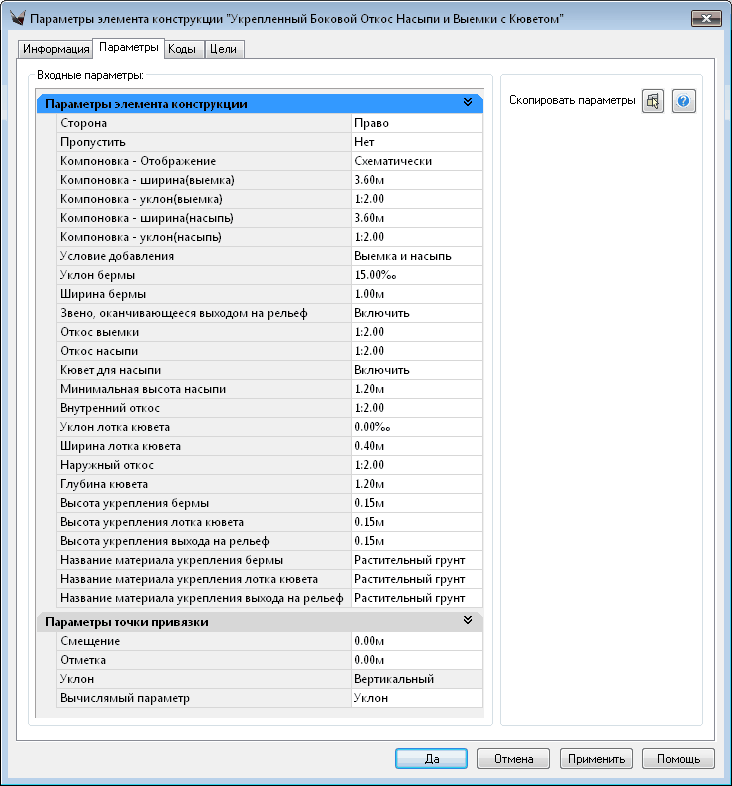Edit the Ширина бермы value field
The width and height of the screenshot is (732, 786).
pos(415,294)
